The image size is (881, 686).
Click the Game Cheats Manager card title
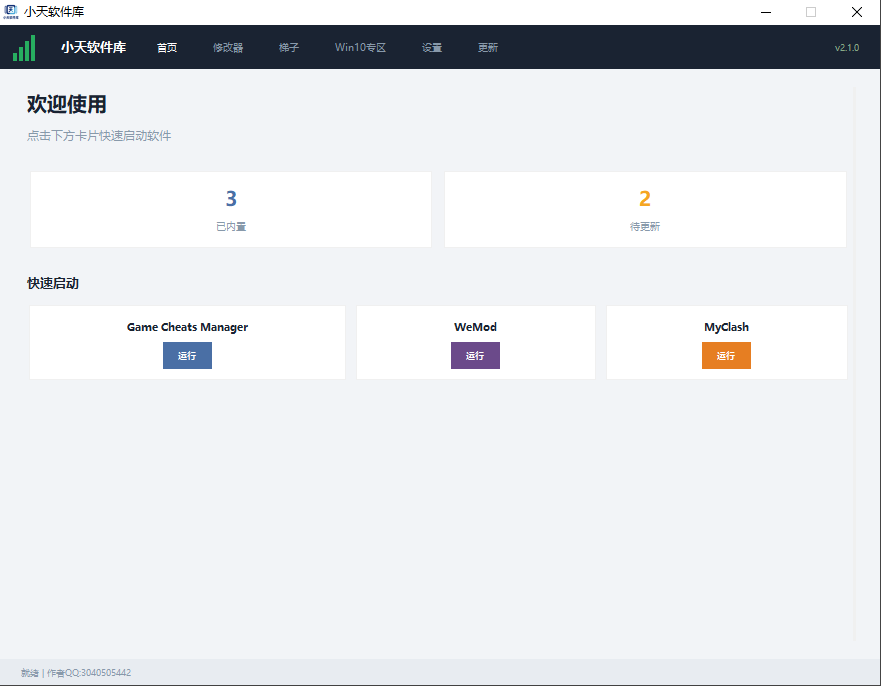coord(187,327)
